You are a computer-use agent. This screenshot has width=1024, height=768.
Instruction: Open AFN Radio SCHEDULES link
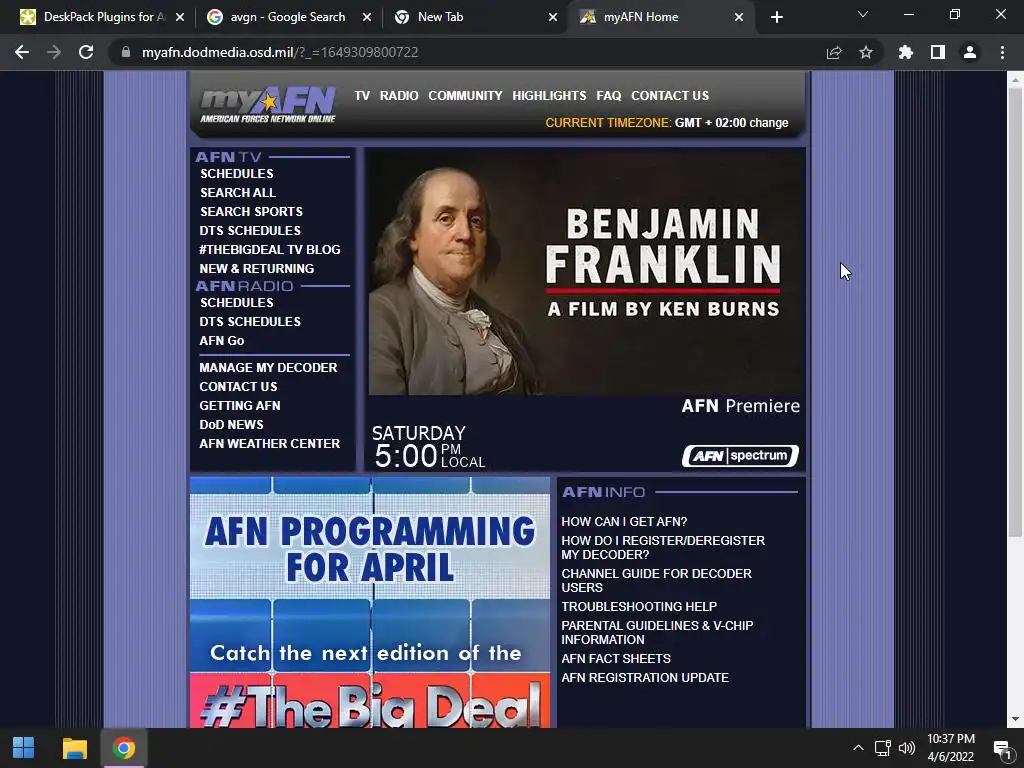236,302
